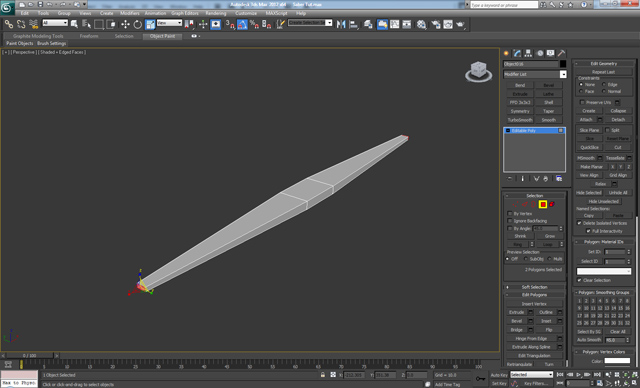This screenshot has width=640, height=388.
Task: Click the Extrude button in Edit Polygons
Action: [x=517, y=313]
